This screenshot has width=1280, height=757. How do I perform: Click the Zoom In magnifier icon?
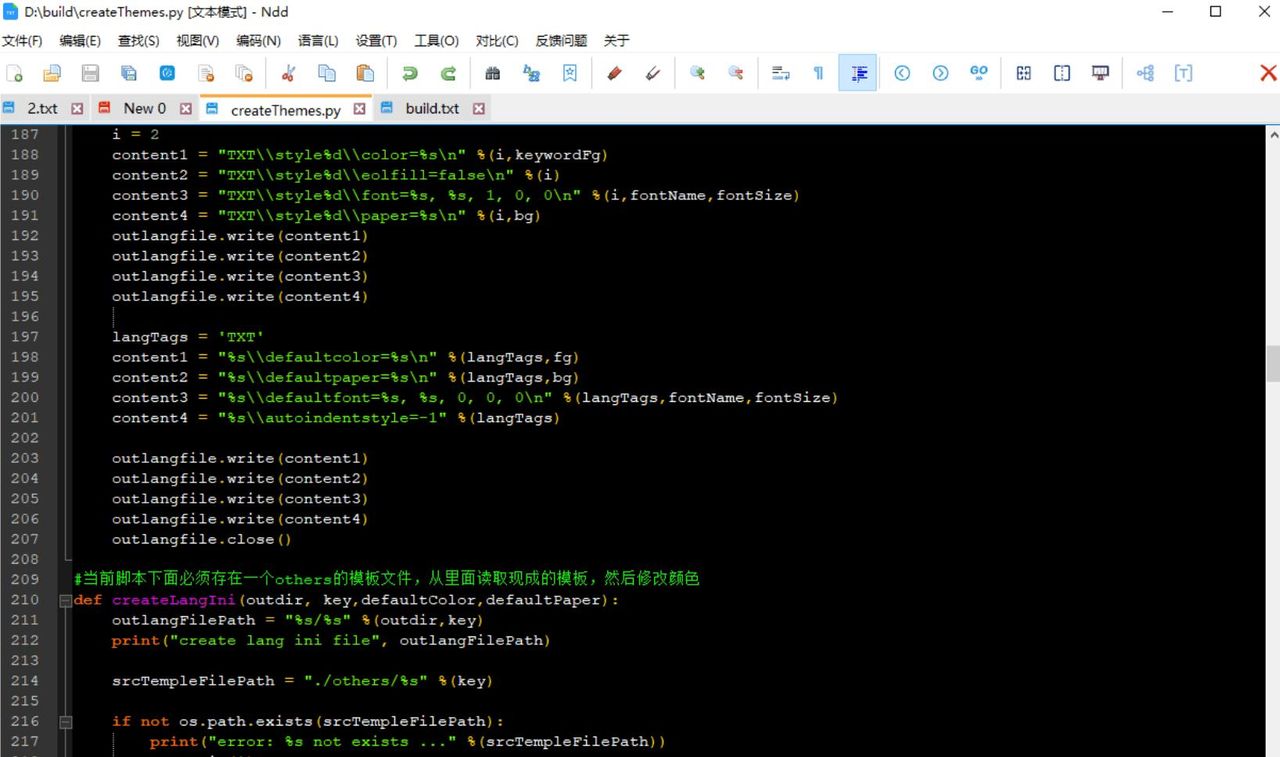(697, 73)
